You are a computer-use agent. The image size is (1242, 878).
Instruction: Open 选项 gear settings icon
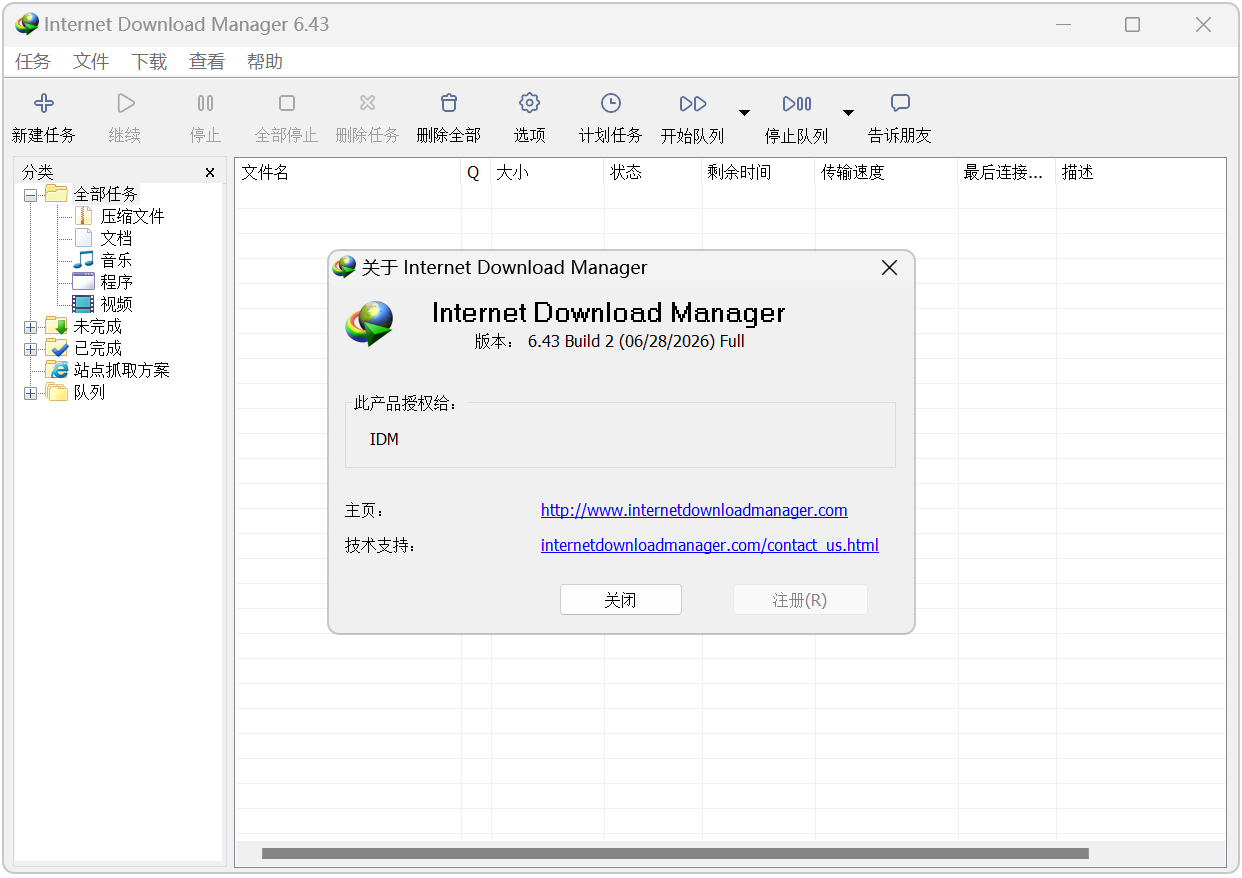pos(530,103)
